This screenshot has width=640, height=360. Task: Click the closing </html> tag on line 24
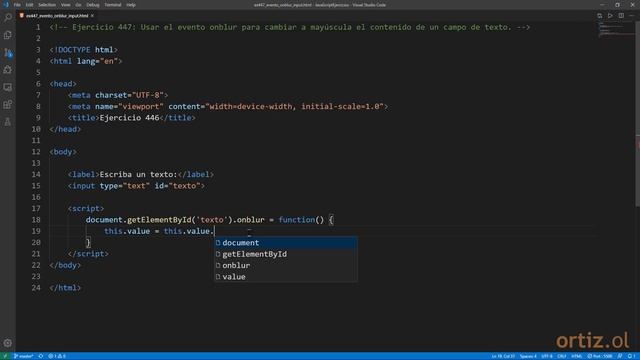click(x=65, y=288)
